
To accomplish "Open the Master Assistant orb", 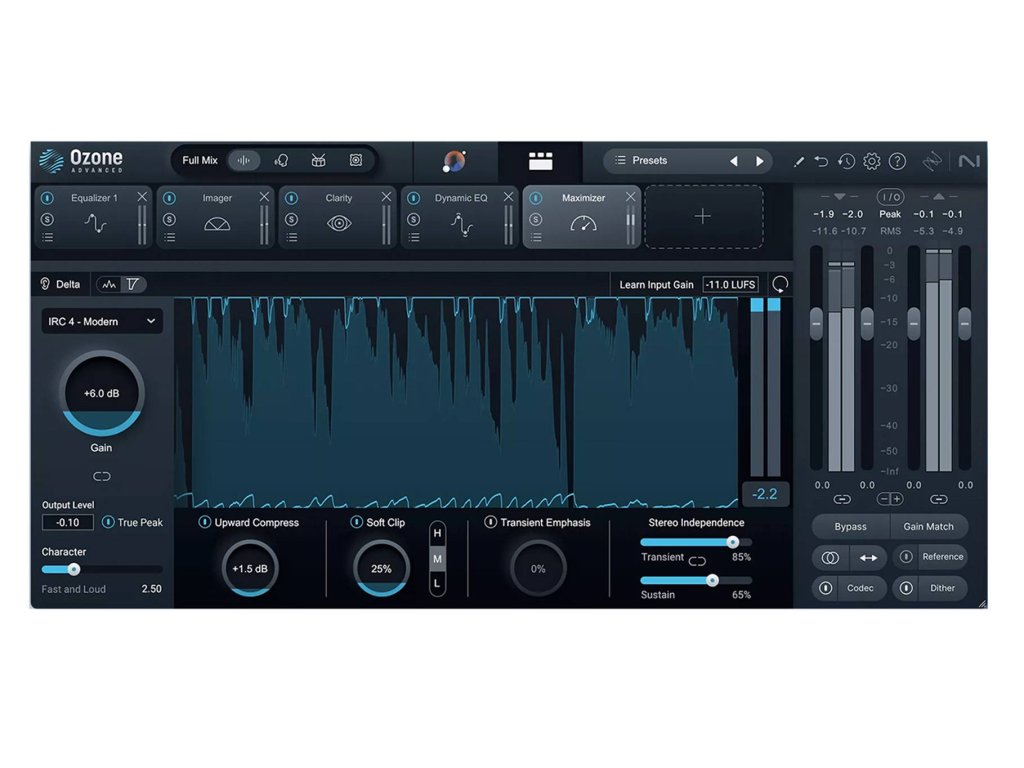I will pos(455,161).
